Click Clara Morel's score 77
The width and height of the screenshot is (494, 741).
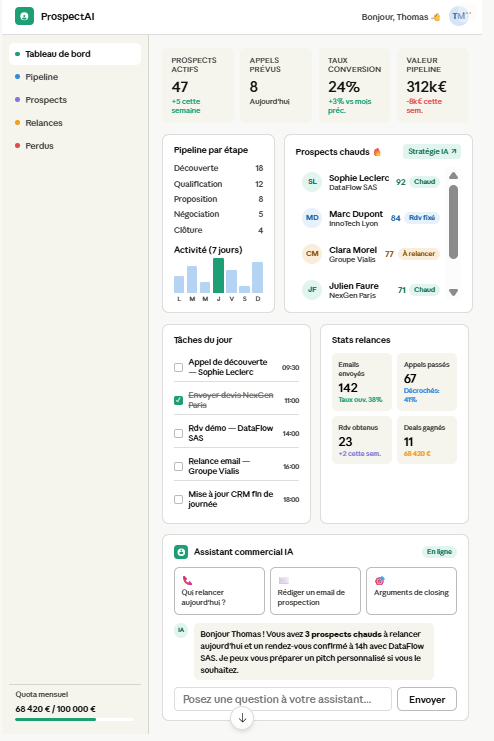click(389, 254)
